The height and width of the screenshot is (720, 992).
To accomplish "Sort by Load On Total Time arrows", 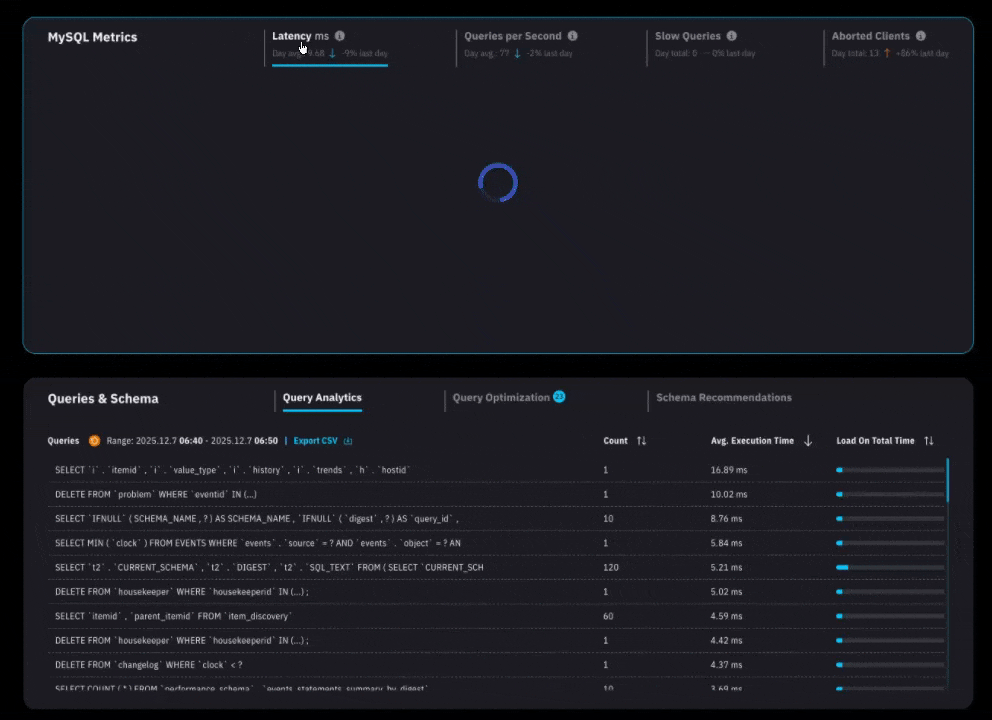I will 929,440.
